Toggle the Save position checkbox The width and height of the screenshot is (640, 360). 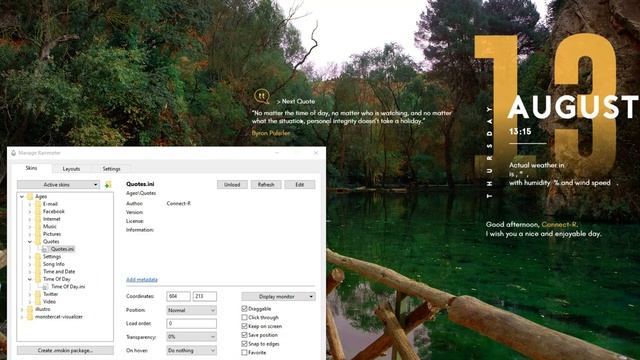pyautogui.click(x=244, y=335)
